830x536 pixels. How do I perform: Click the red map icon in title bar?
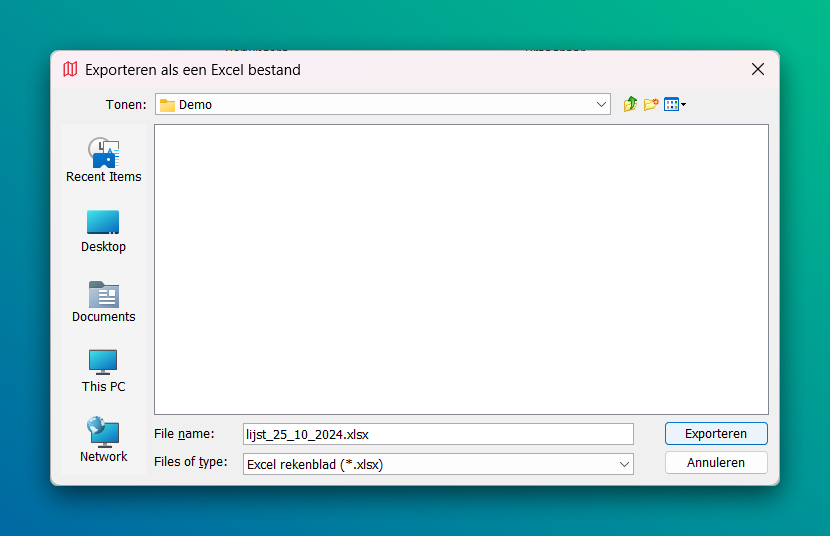pos(70,70)
